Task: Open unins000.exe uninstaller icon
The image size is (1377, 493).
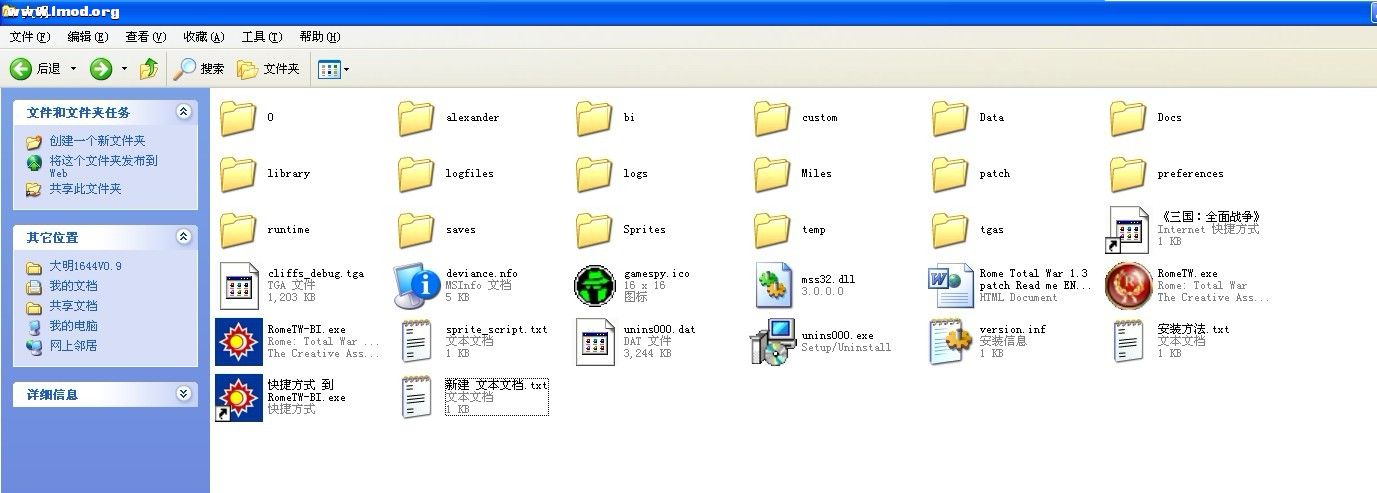Action: (773, 342)
